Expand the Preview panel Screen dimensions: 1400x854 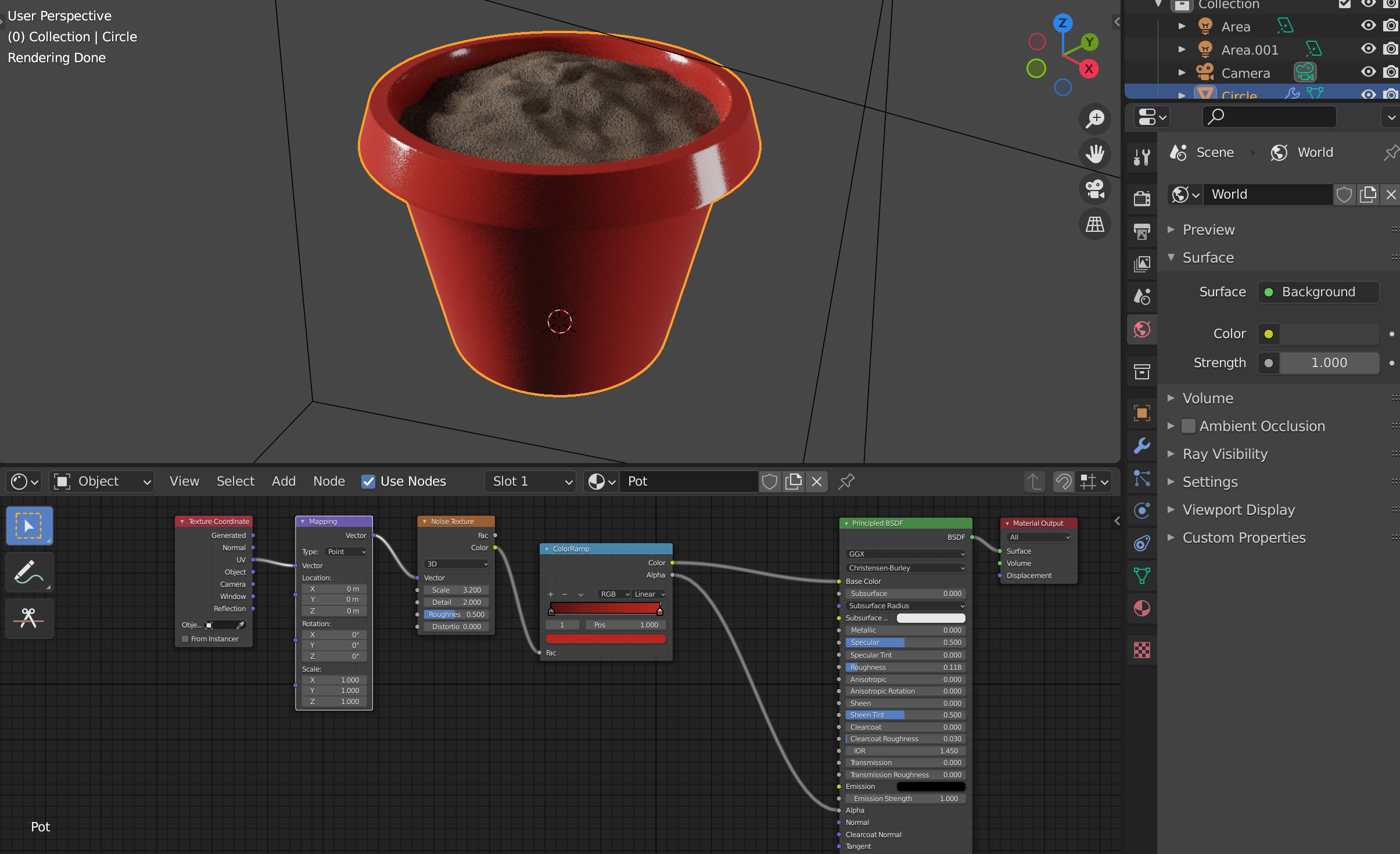[1171, 229]
